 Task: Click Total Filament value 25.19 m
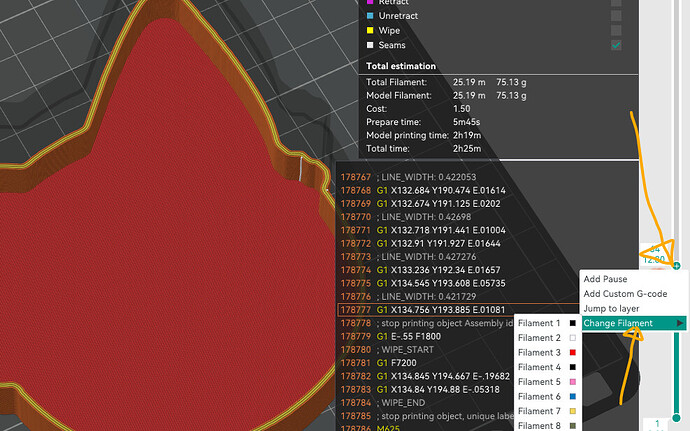[469, 82]
